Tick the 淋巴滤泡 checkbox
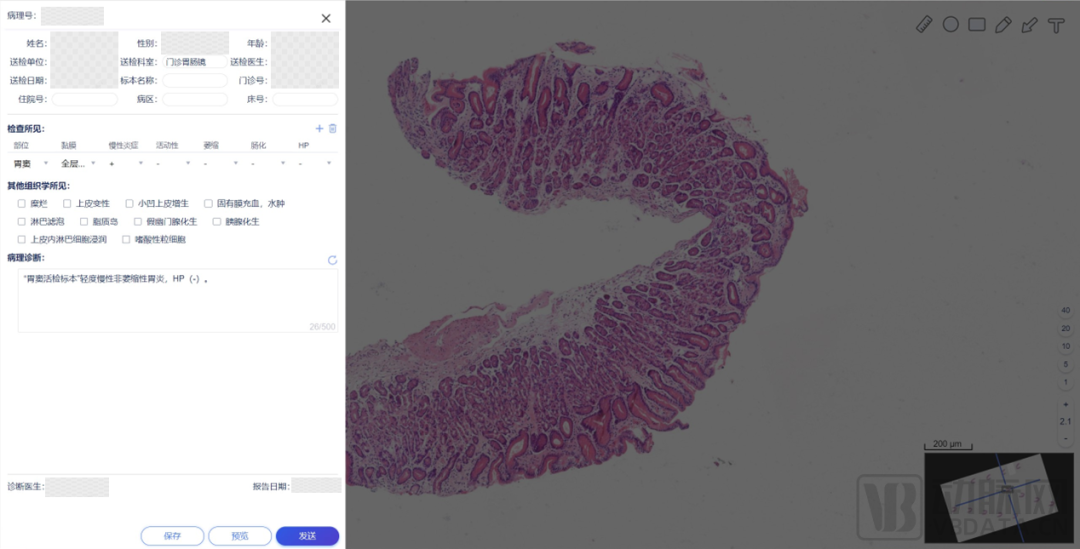Image resolution: width=1080 pixels, height=549 pixels. point(22,222)
